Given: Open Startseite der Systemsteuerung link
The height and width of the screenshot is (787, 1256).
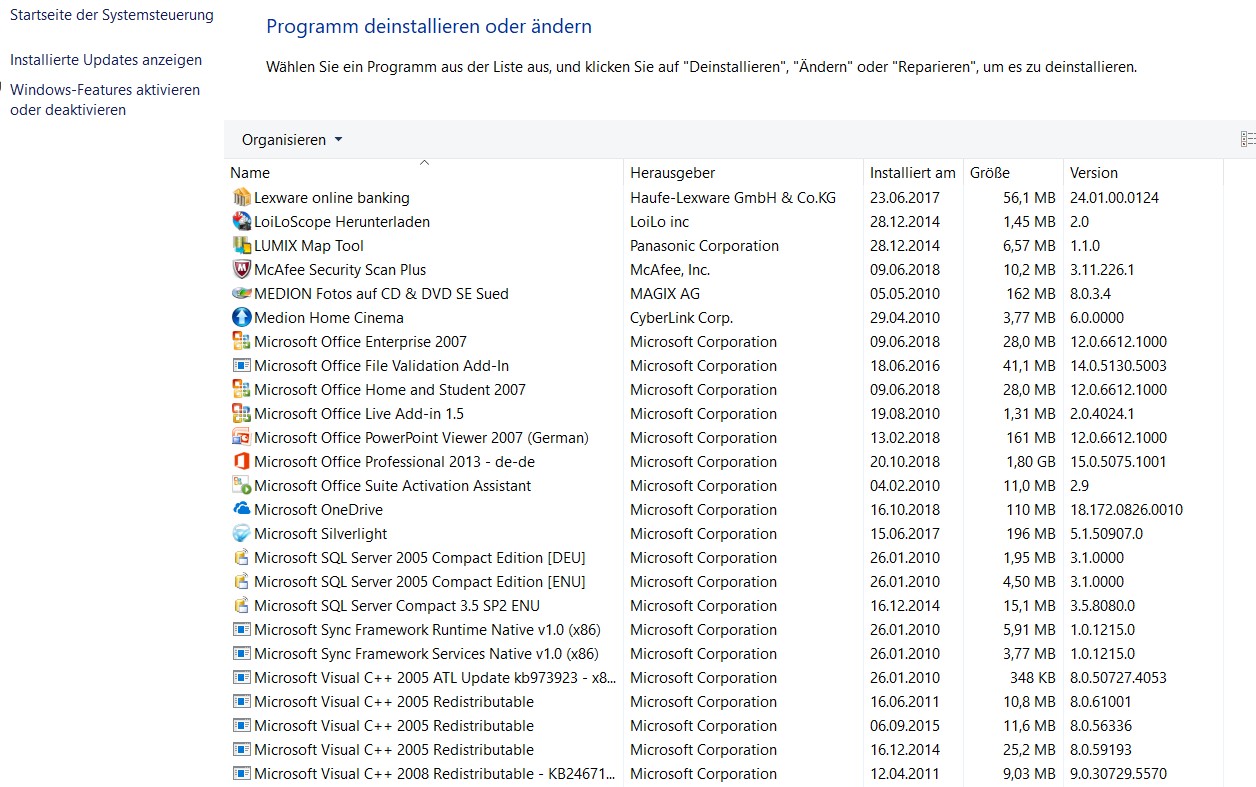Looking at the screenshot, I should tap(112, 15).
